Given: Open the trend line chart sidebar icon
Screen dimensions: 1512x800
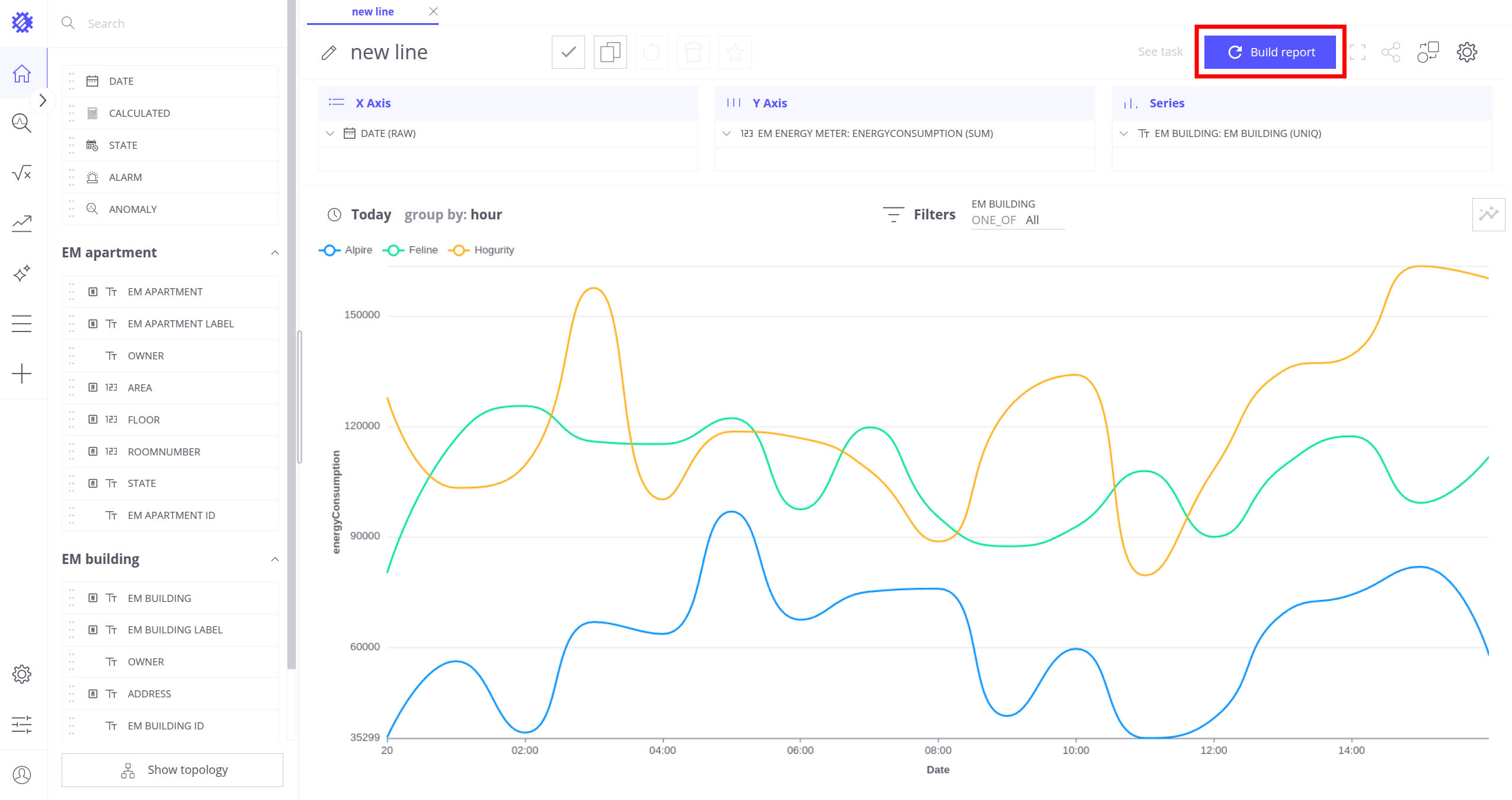Looking at the screenshot, I should click(x=22, y=223).
